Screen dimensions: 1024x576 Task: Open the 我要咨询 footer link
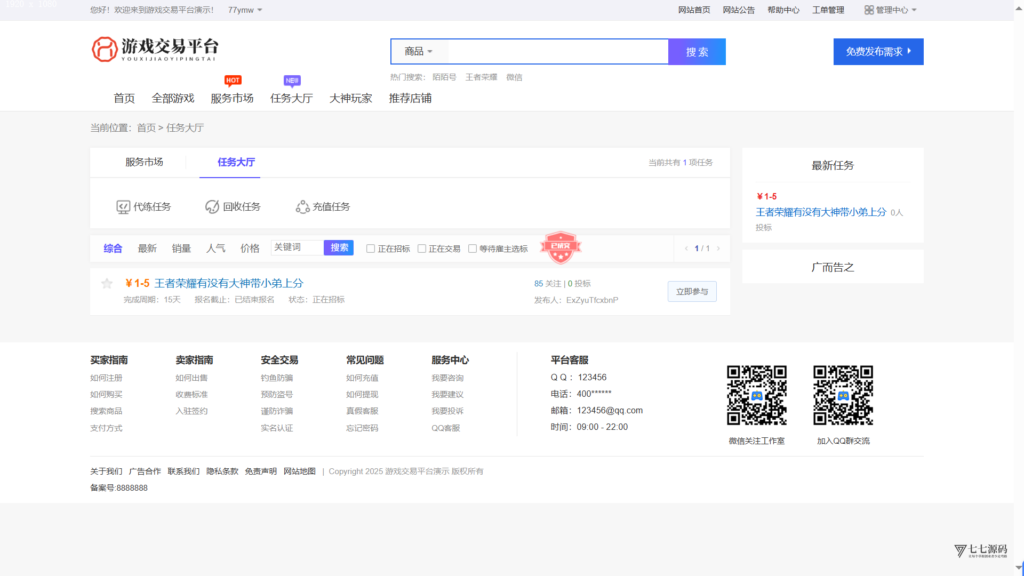point(447,377)
